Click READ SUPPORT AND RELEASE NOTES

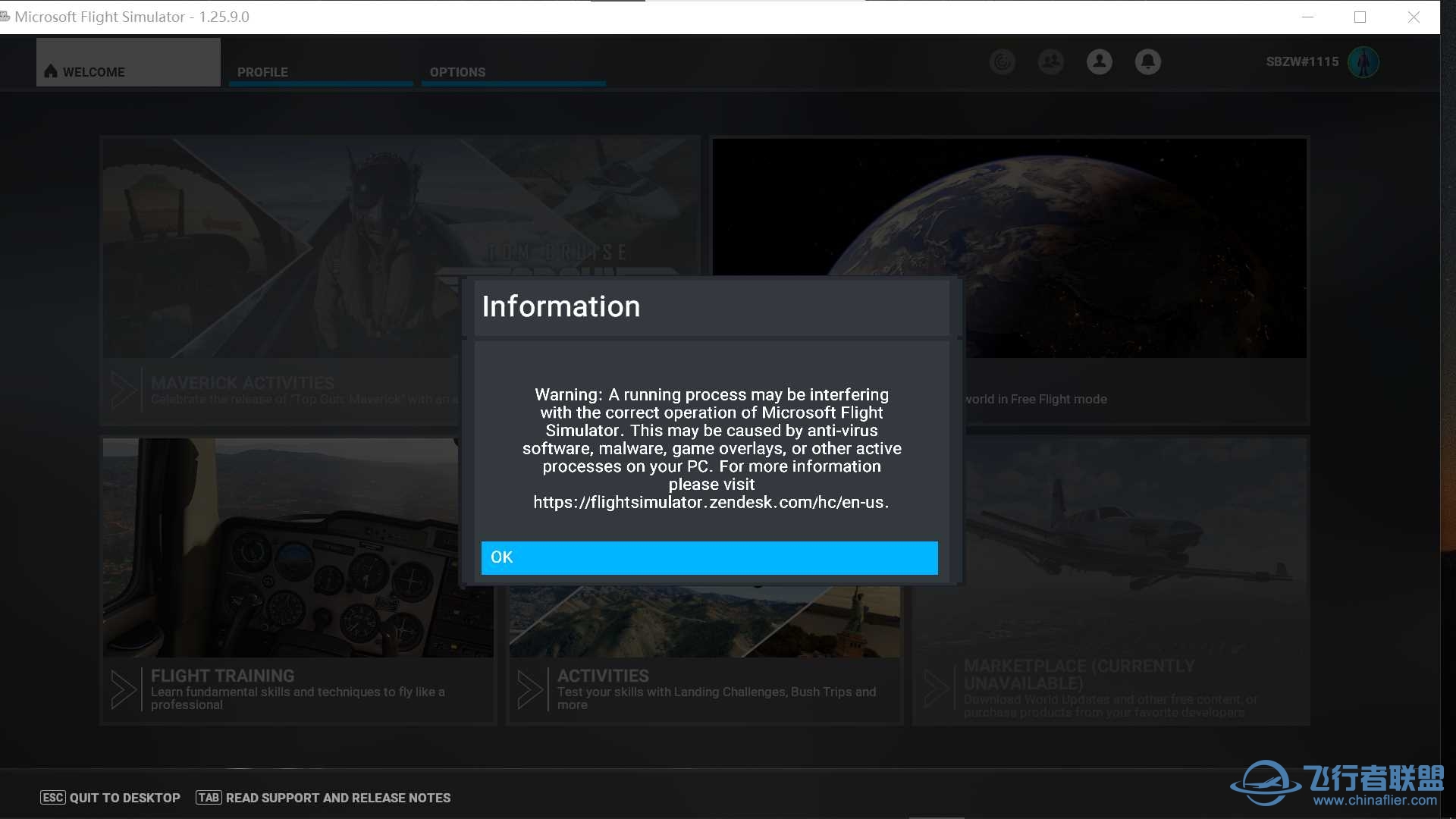coord(338,798)
